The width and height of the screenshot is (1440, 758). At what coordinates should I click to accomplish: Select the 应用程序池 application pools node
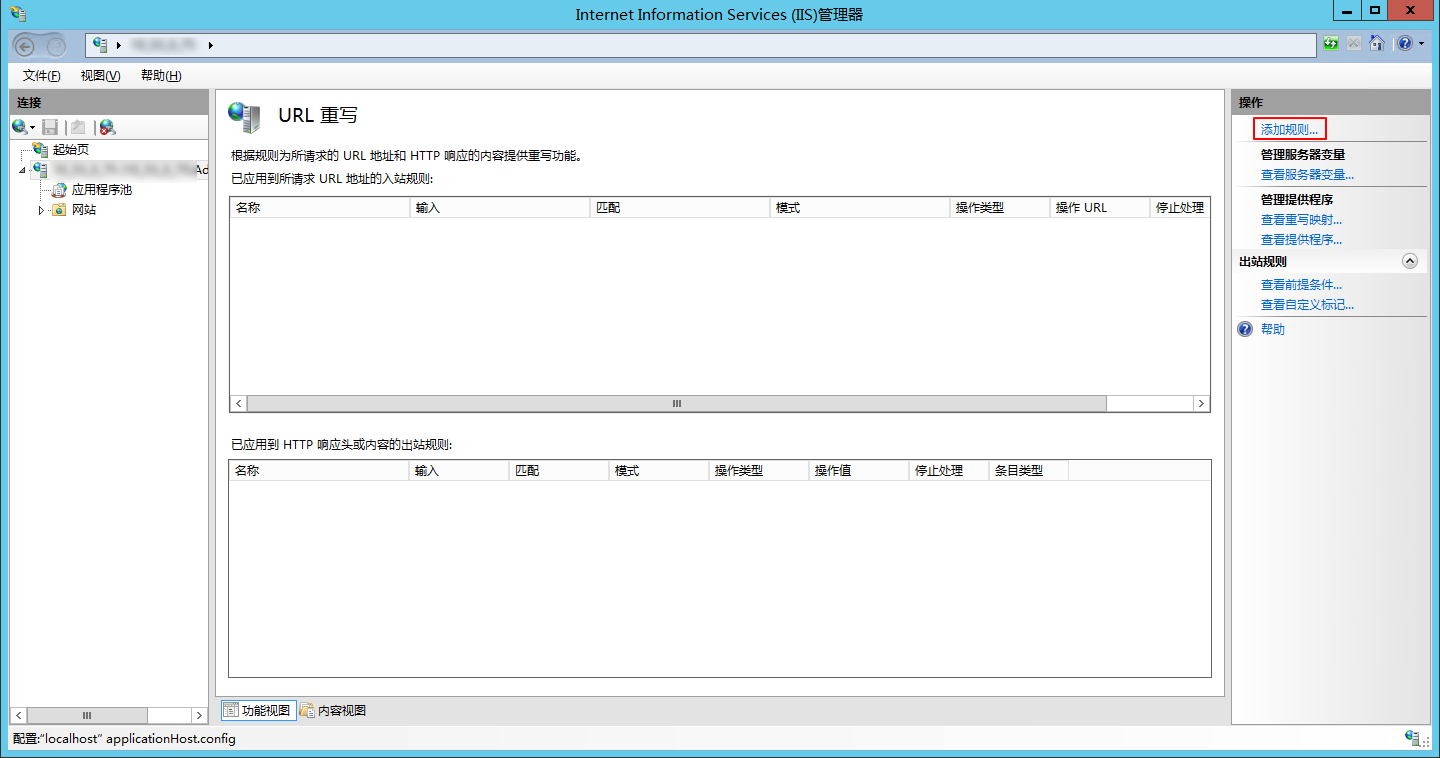coord(101,189)
